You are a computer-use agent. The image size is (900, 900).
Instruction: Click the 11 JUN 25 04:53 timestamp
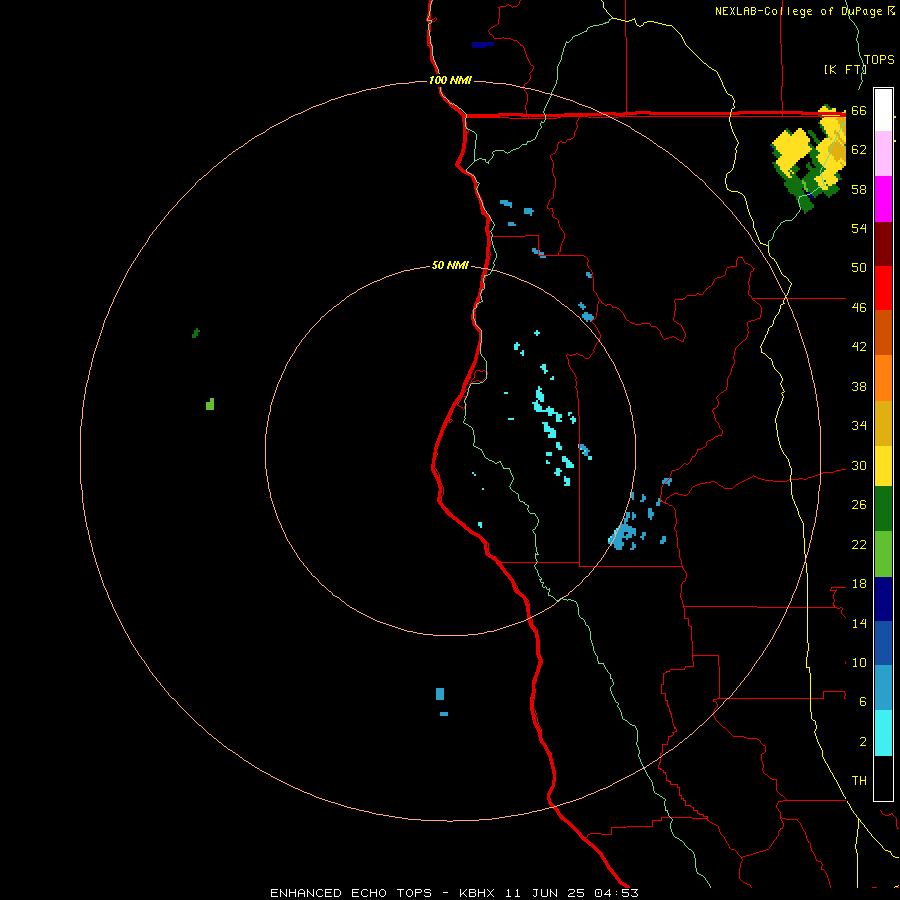572,893
